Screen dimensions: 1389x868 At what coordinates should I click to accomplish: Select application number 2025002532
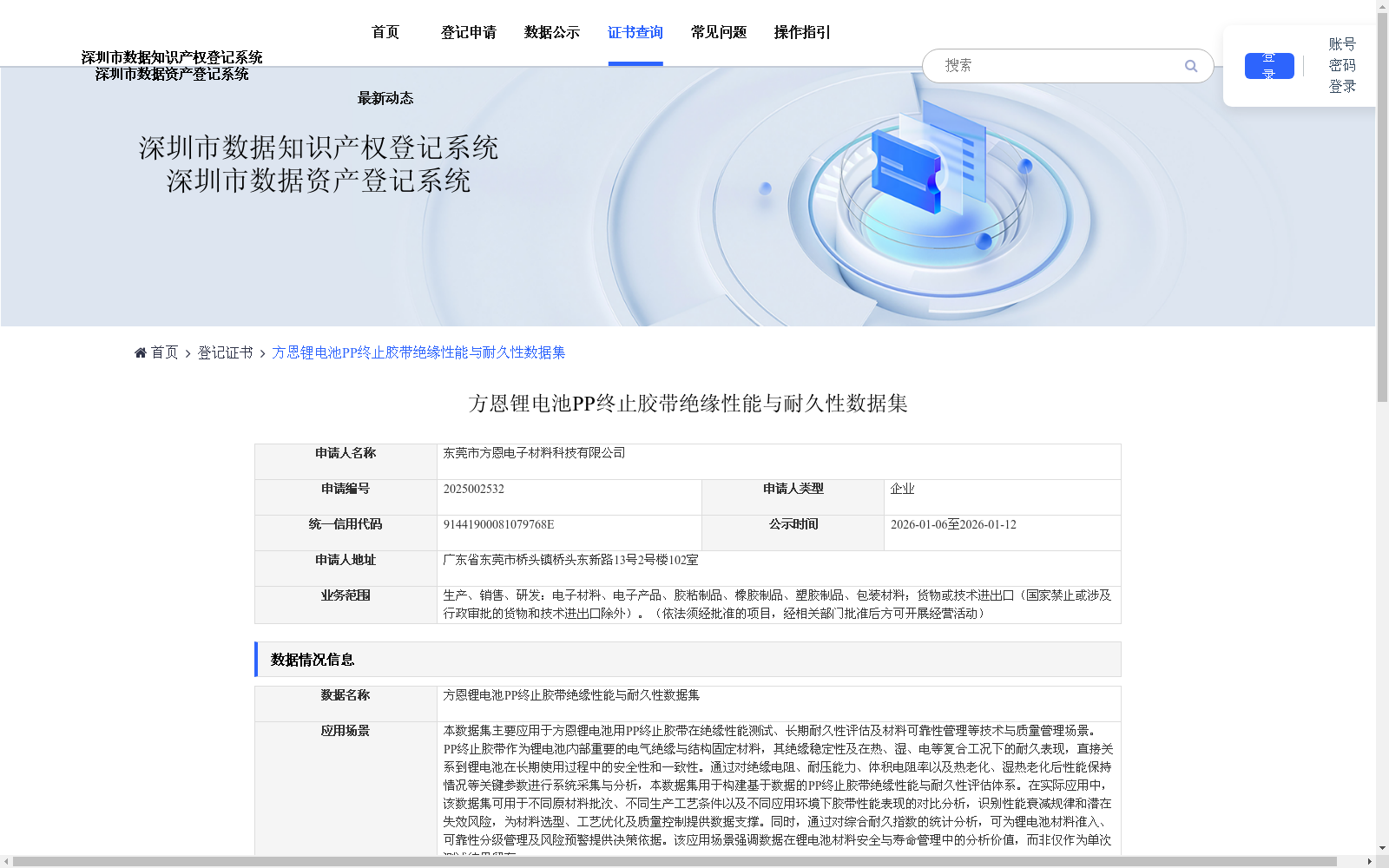(x=474, y=489)
